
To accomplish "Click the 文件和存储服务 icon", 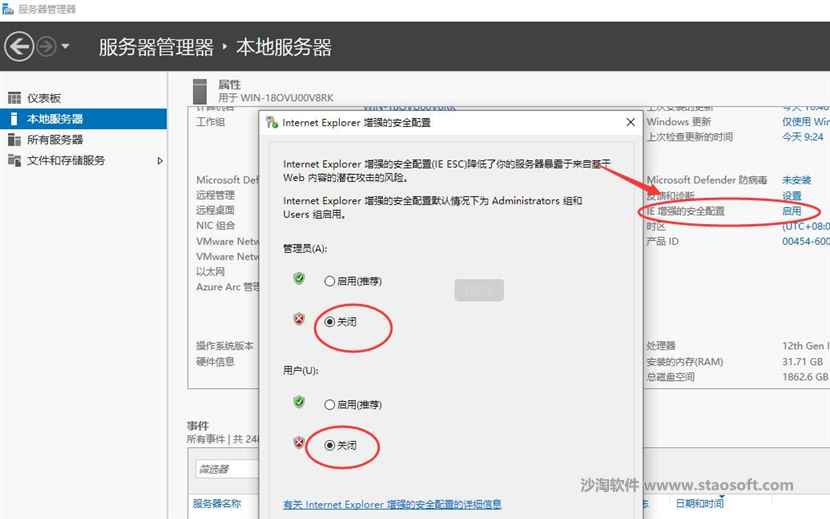I will pos(14,160).
